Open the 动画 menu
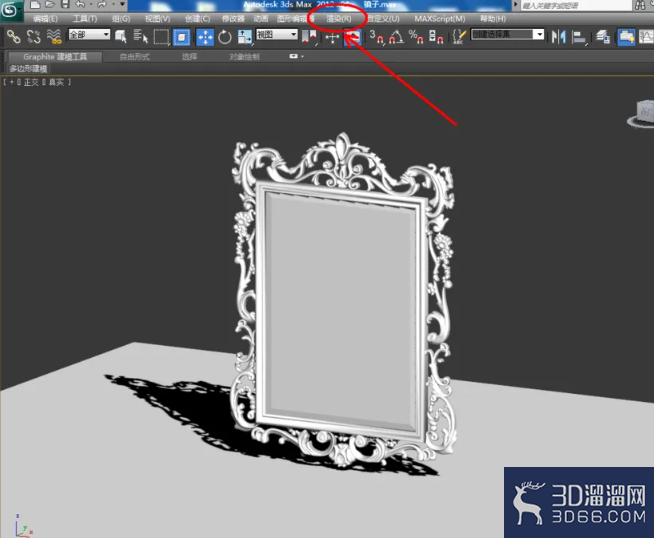 [x=261, y=19]
